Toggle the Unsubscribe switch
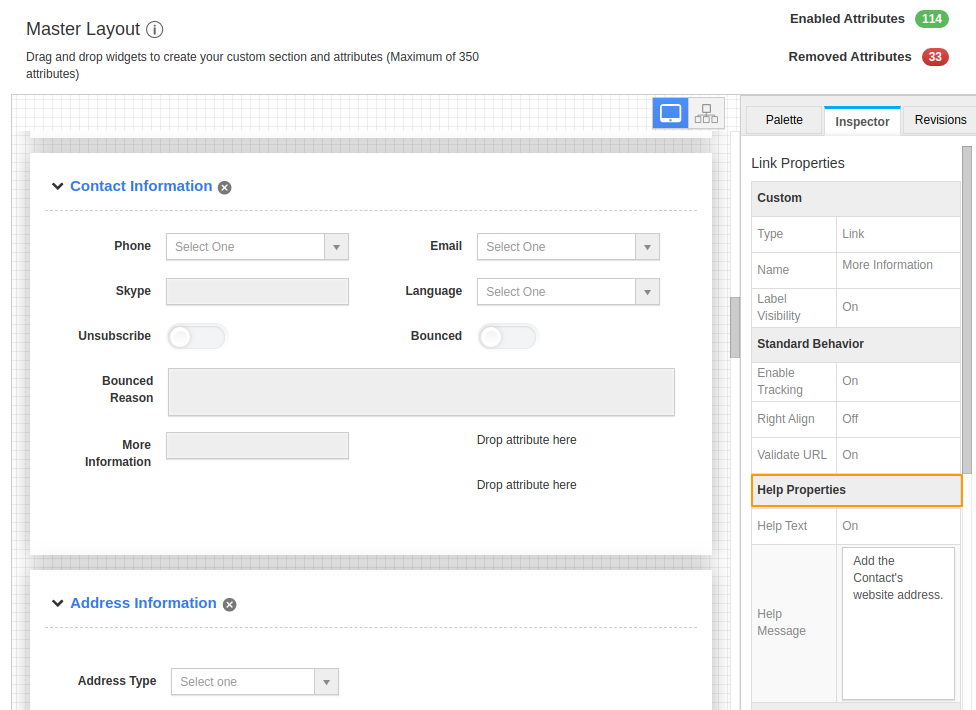Image resolution: width=976 pixels, height=710 pixels. (x=196, y=337)
